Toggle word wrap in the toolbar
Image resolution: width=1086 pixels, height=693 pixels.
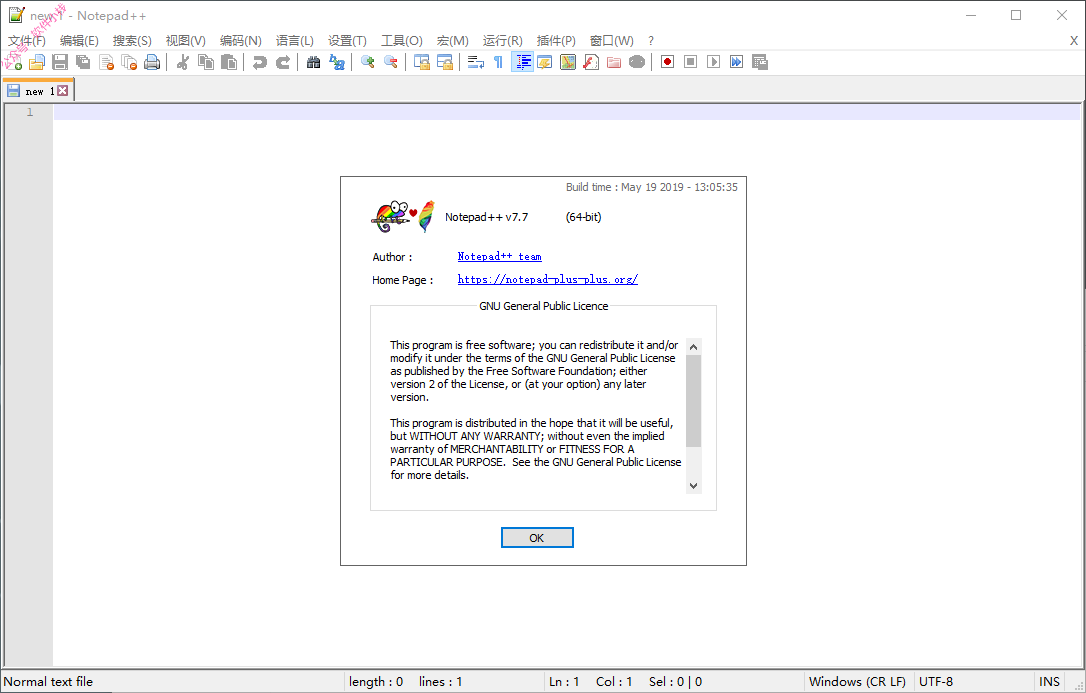(476, 62)
